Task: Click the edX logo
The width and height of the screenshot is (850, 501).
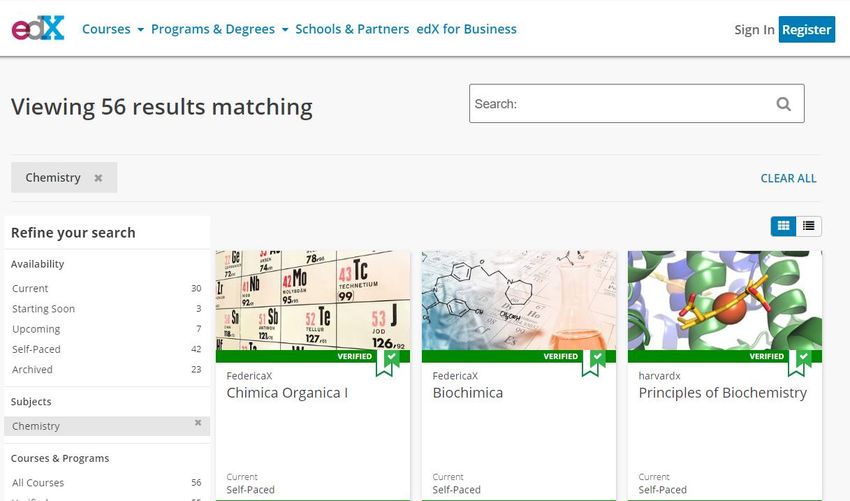Action: click(38, 28)
